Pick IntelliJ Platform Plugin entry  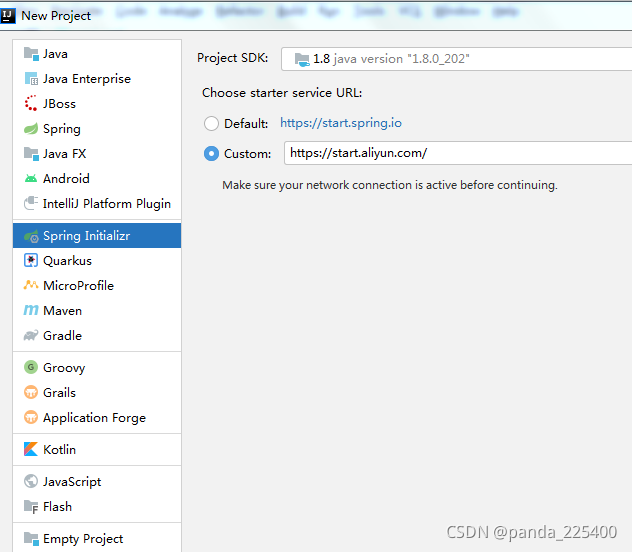point(107,204)
